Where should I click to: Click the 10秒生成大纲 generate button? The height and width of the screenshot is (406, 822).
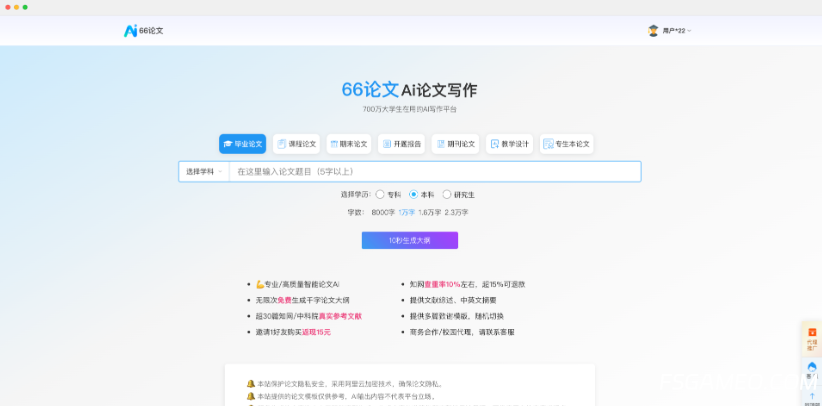409,240
